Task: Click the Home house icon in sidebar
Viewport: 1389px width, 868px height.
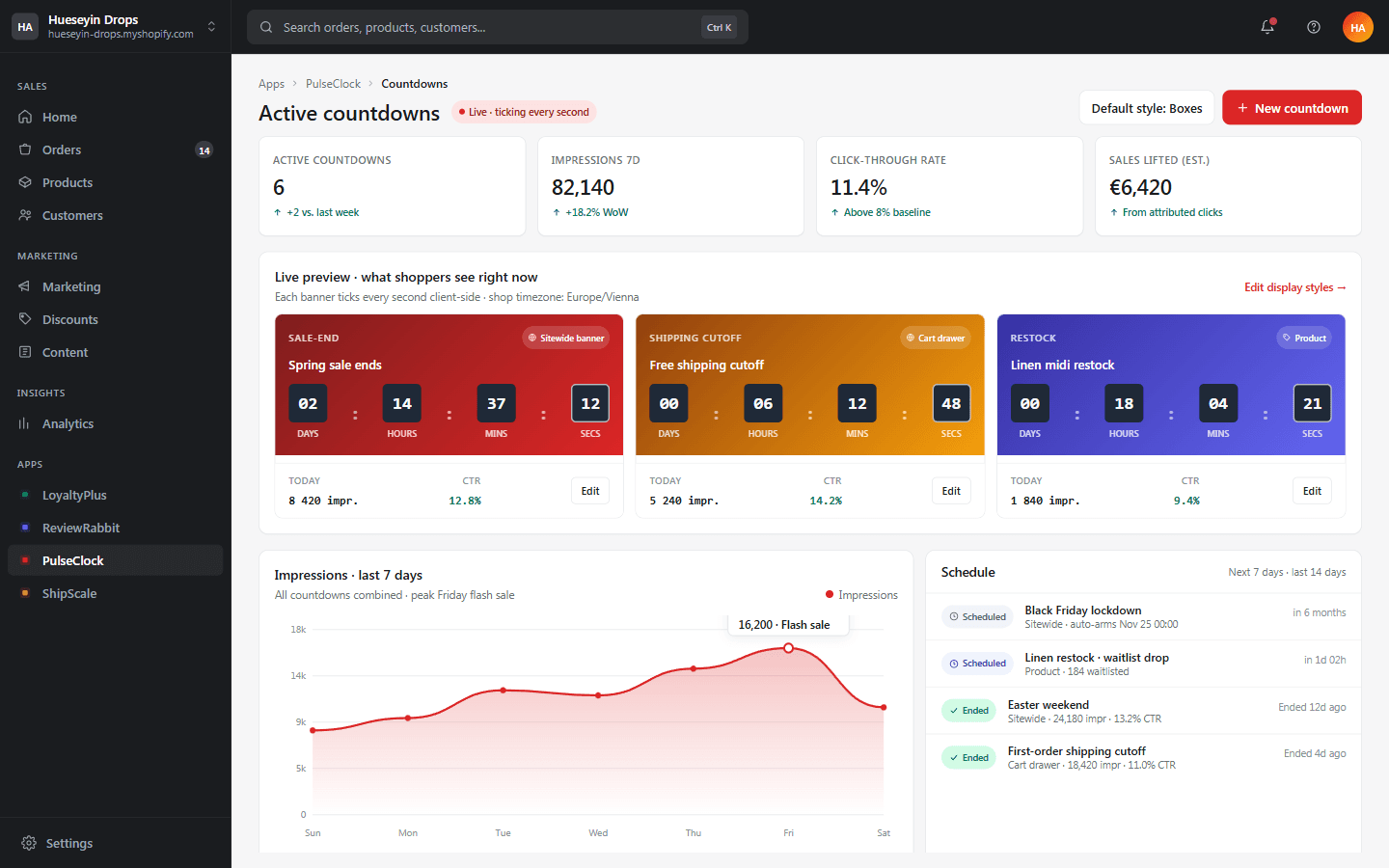Action: (25, 117)
